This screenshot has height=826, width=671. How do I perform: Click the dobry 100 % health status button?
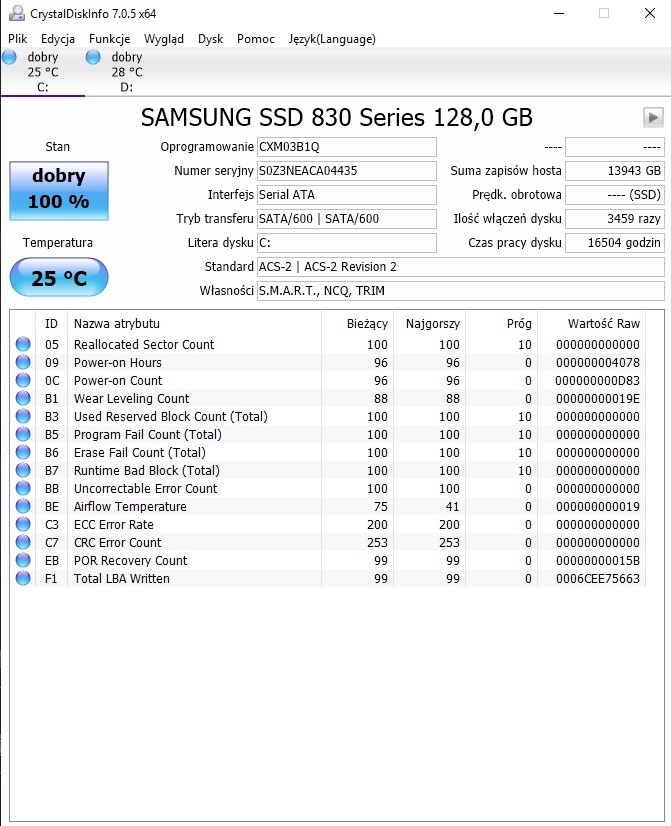click(59, 190)
